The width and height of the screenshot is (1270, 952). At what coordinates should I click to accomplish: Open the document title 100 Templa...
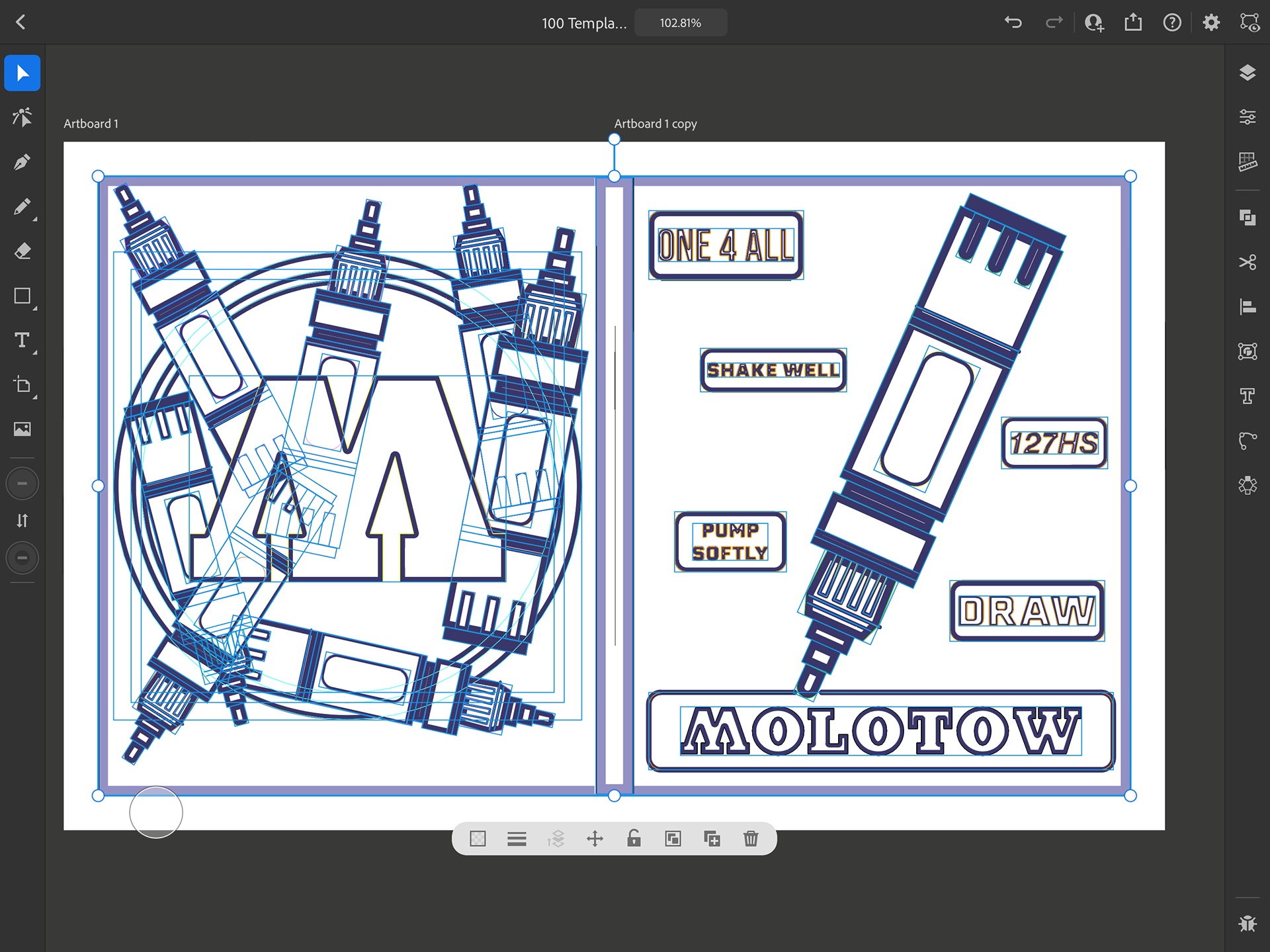tap(584, 23)
